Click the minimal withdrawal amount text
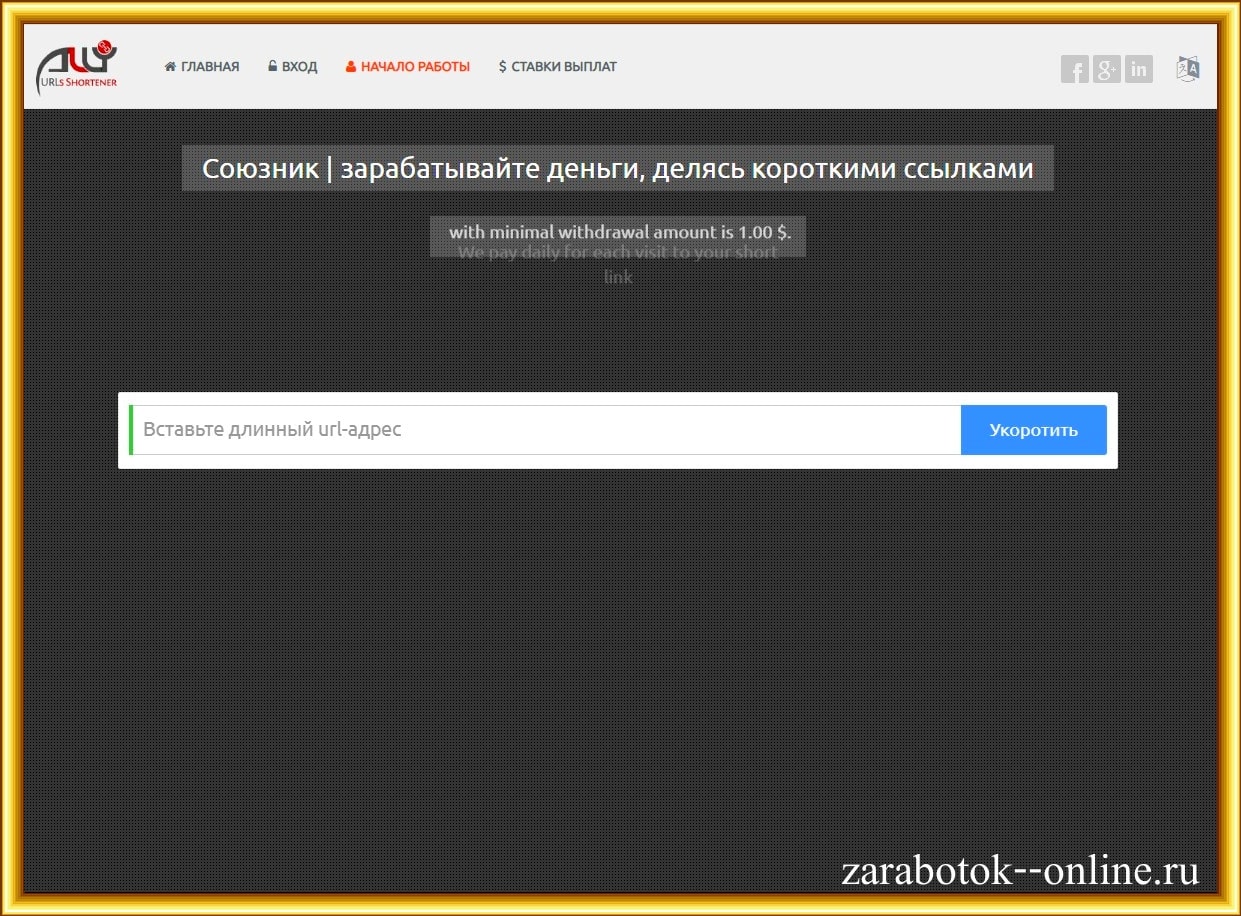The width and height of the screenshot is (1241, 916). 619,232
